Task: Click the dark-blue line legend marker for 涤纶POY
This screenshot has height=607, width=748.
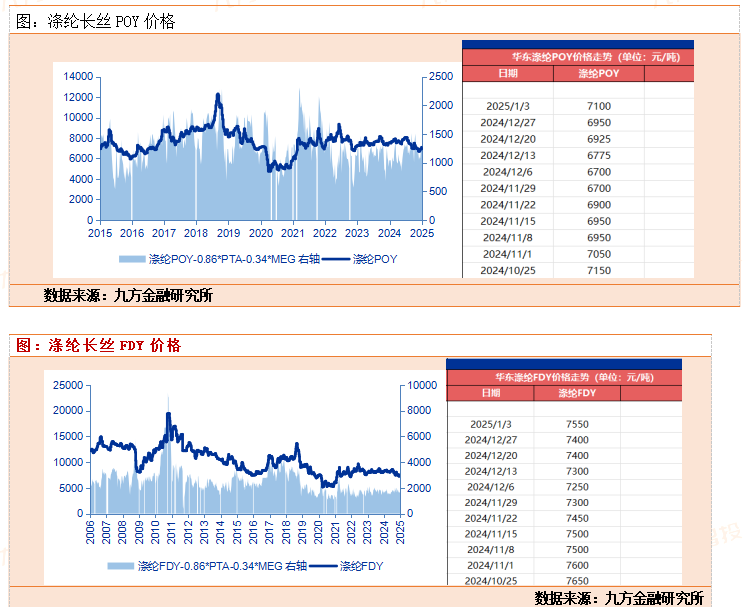Action: [x=337, y=259]
